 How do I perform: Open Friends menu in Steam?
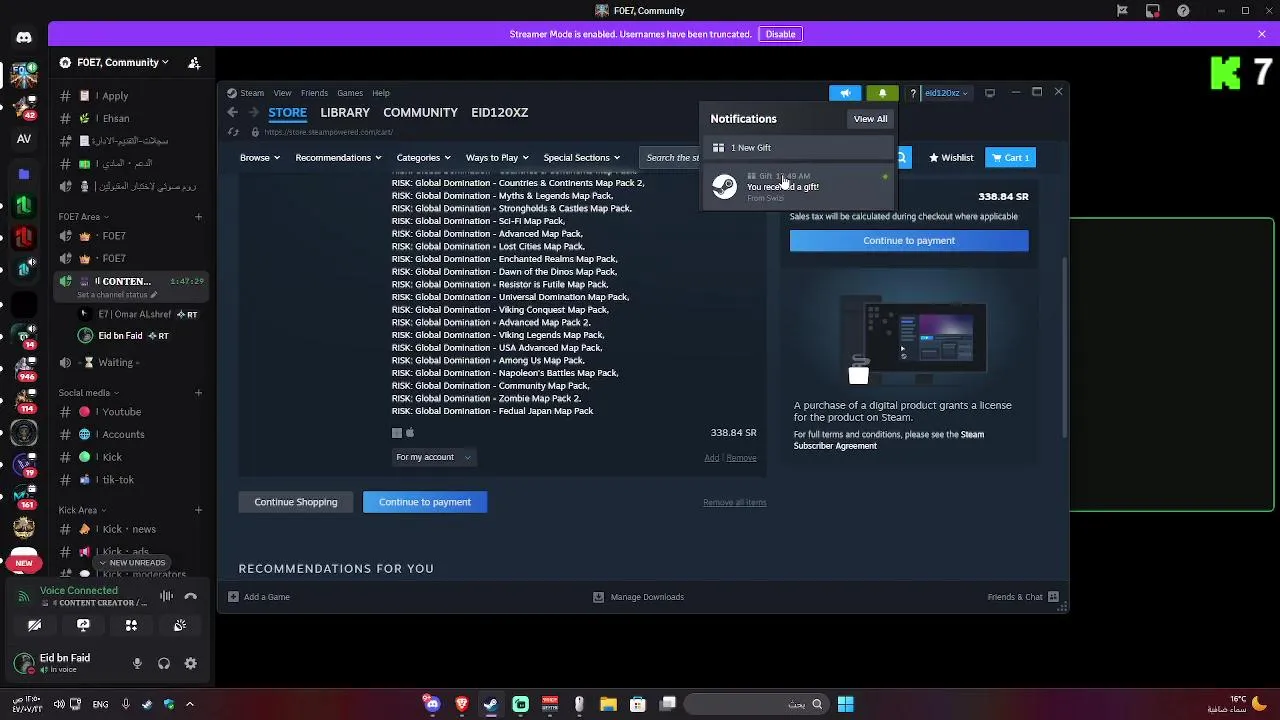314,93
